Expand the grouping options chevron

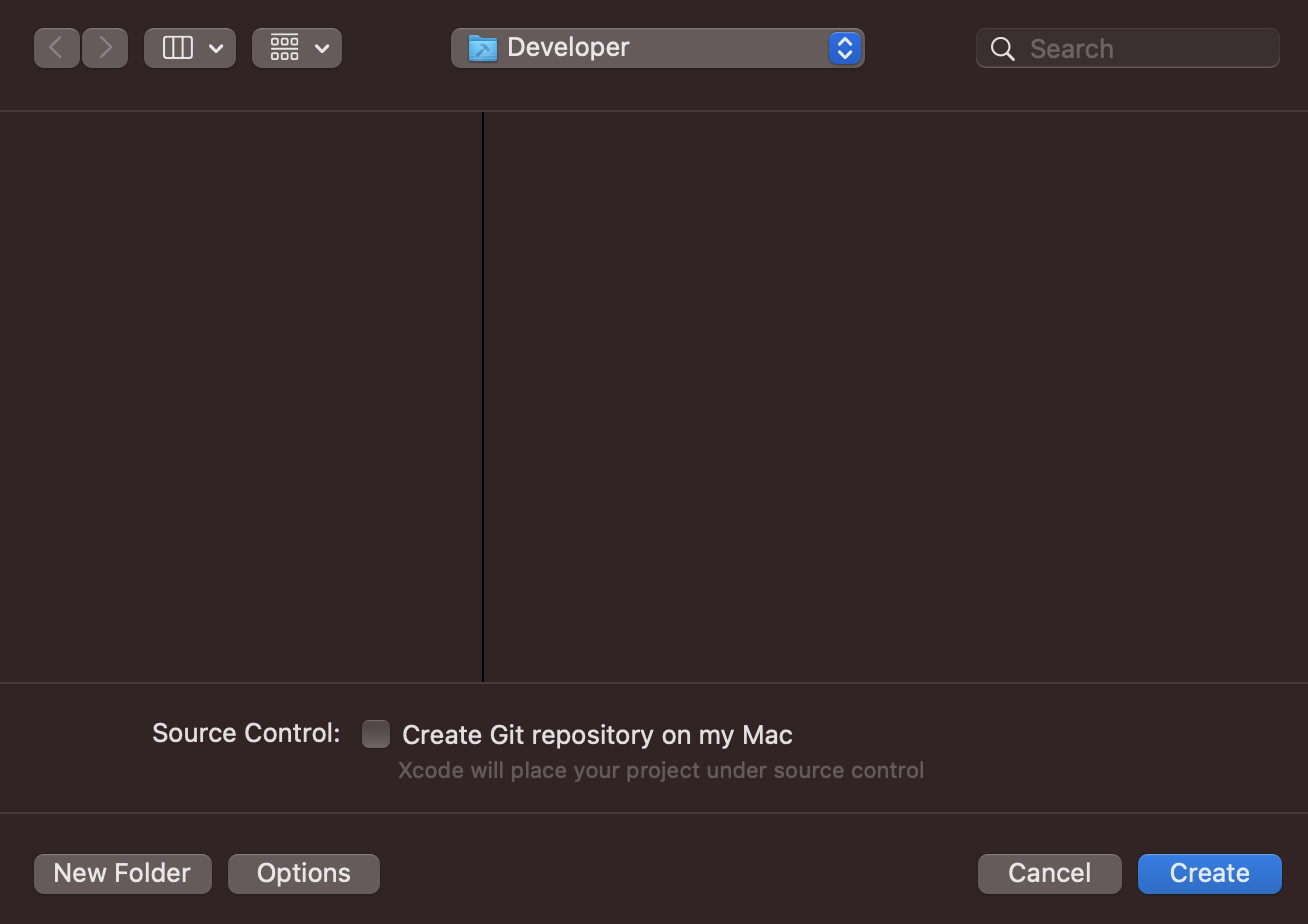pyautogui.click(x=322, y=48)
